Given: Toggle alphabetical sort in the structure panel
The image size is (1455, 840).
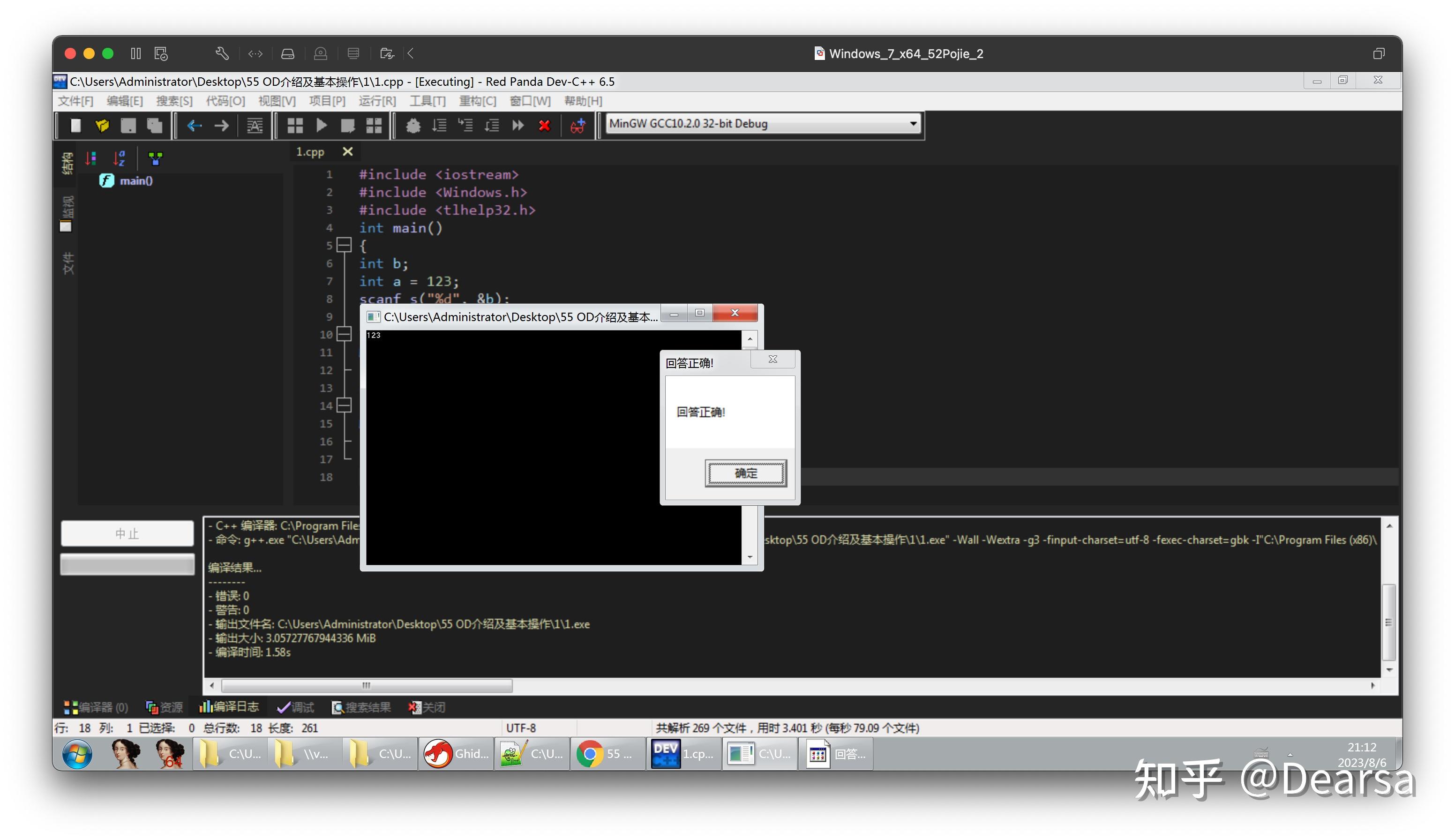Looking at the screenshot, I should point(120,157).
